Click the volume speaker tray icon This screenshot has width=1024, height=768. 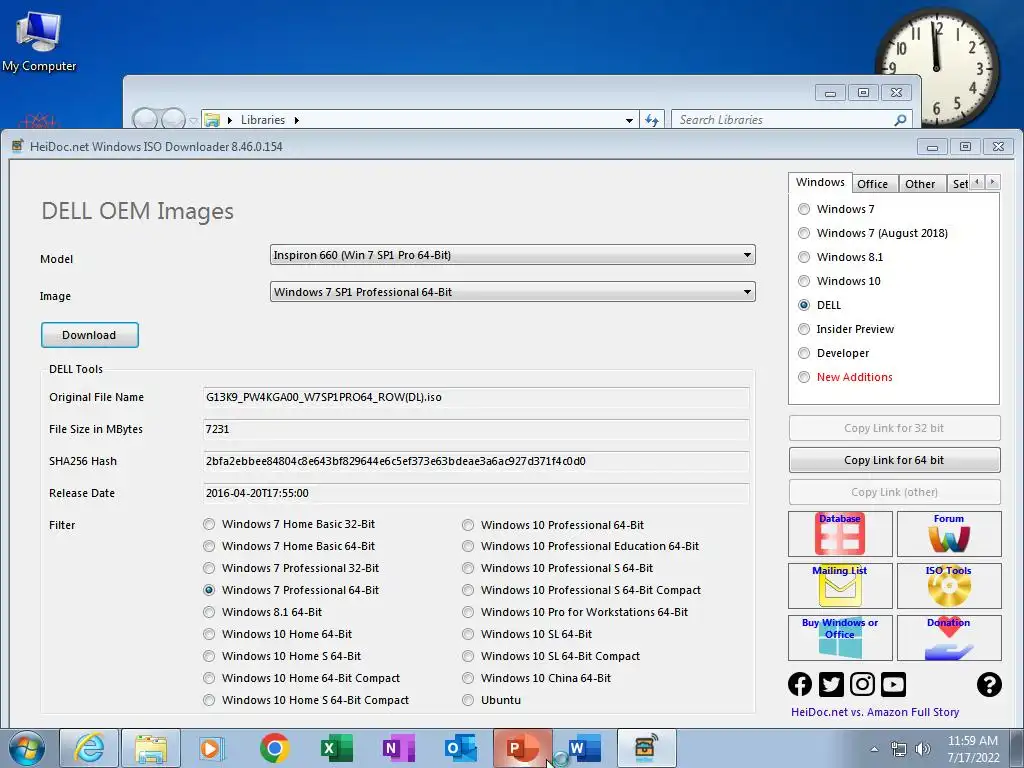(x=923, y=748)
